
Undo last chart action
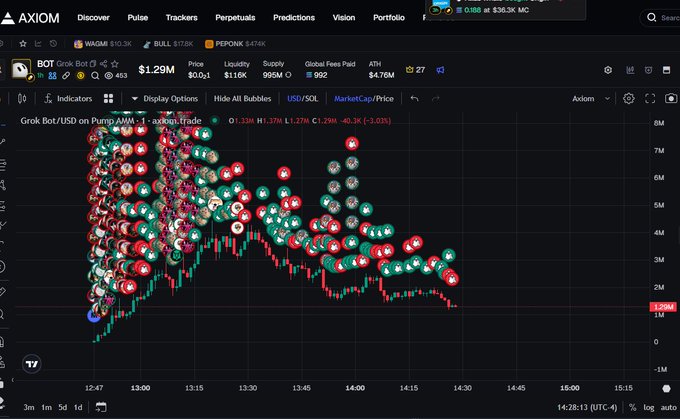(x=414, y=98)
